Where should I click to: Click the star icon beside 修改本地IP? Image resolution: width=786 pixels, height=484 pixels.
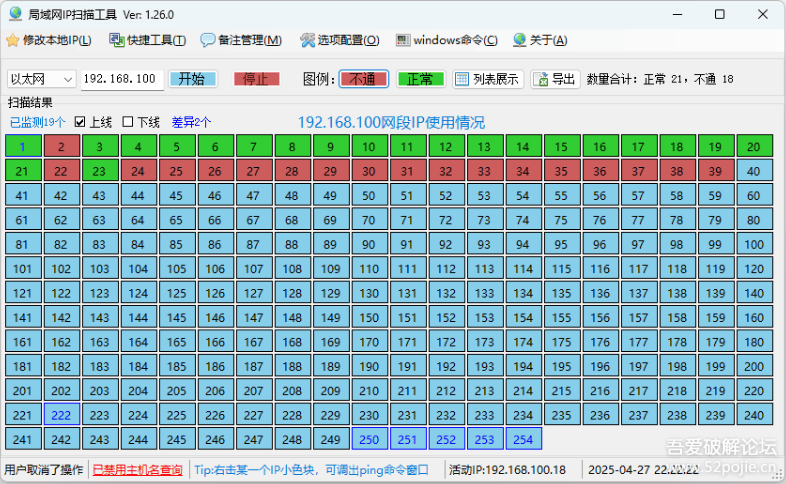(x=12, y=40)
